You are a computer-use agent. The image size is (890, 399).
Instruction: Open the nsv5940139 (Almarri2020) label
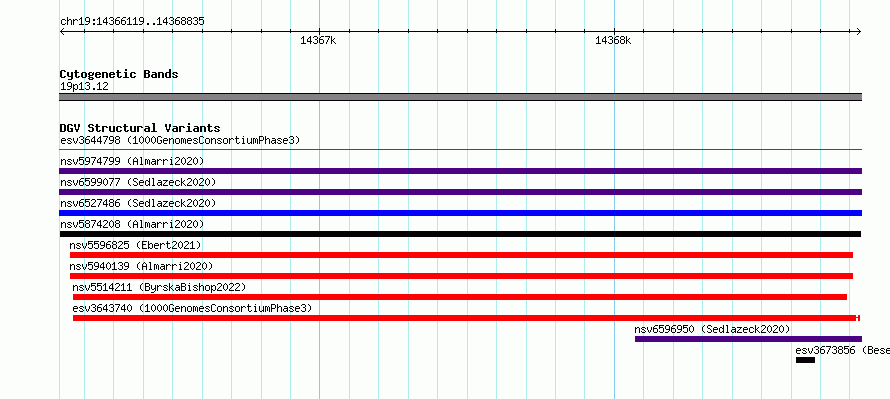pos(141,266)
